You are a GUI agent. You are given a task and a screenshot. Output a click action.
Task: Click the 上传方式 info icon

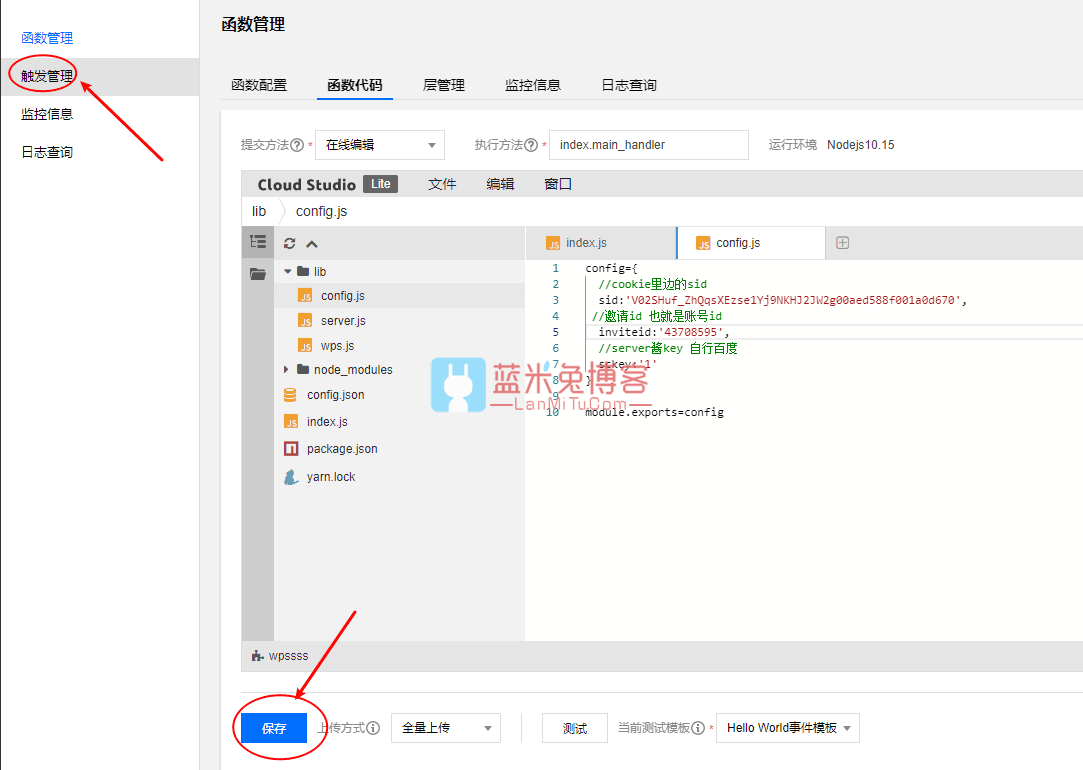(373, 728)
